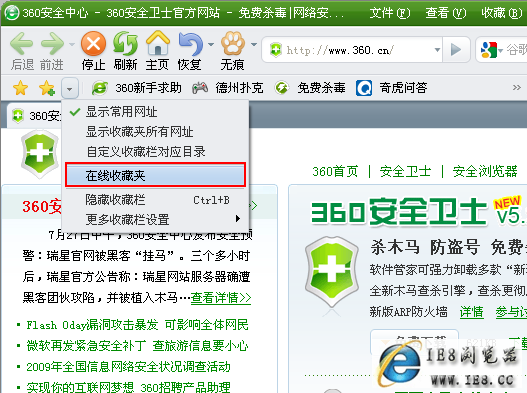This screenshot has width=527, height=393.
Task: Open 2009年全国信息网络安全状况调查活动 link
Action: tap(128, 367)
